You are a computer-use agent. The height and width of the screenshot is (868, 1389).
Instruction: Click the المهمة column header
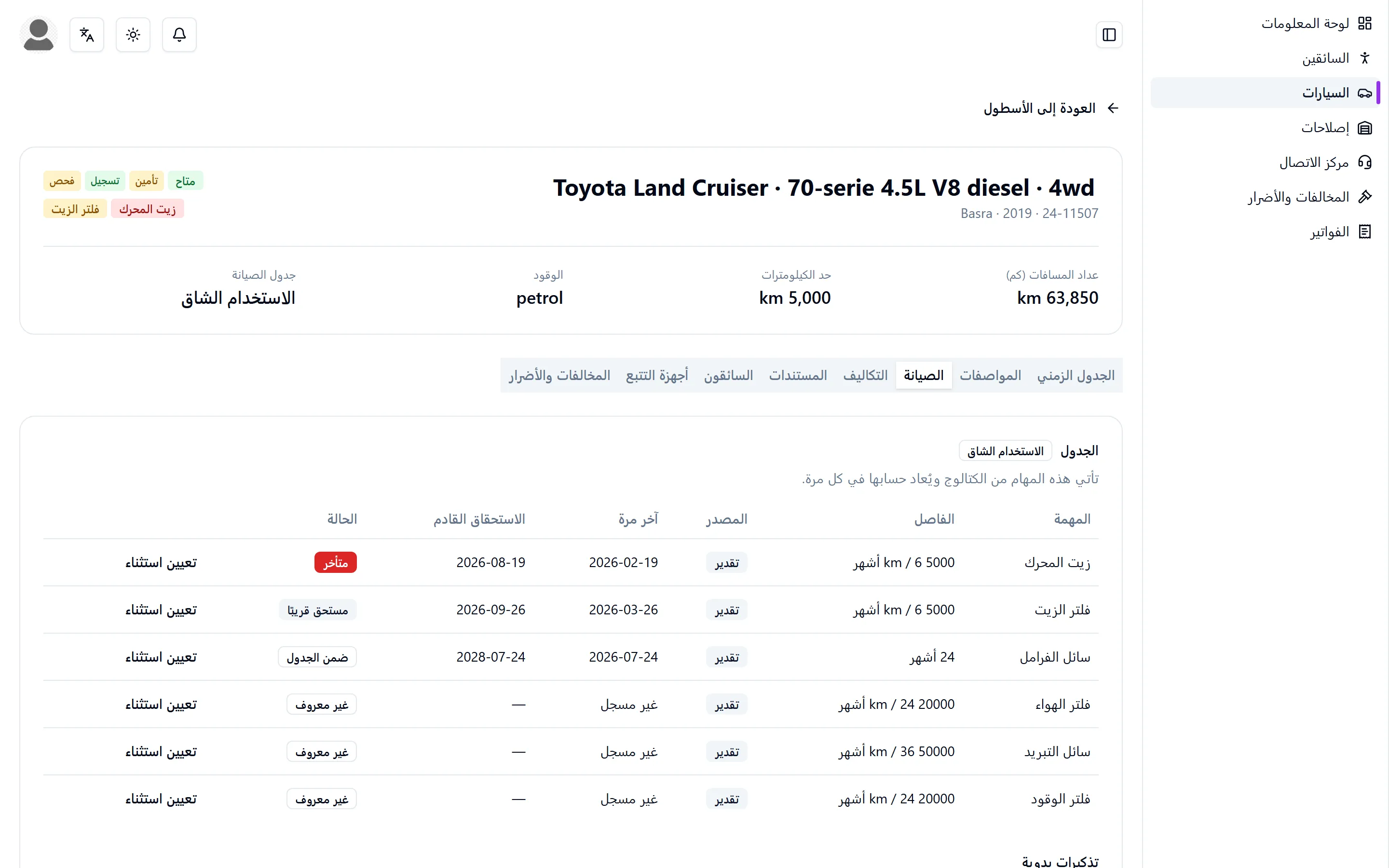point(1072,519)
